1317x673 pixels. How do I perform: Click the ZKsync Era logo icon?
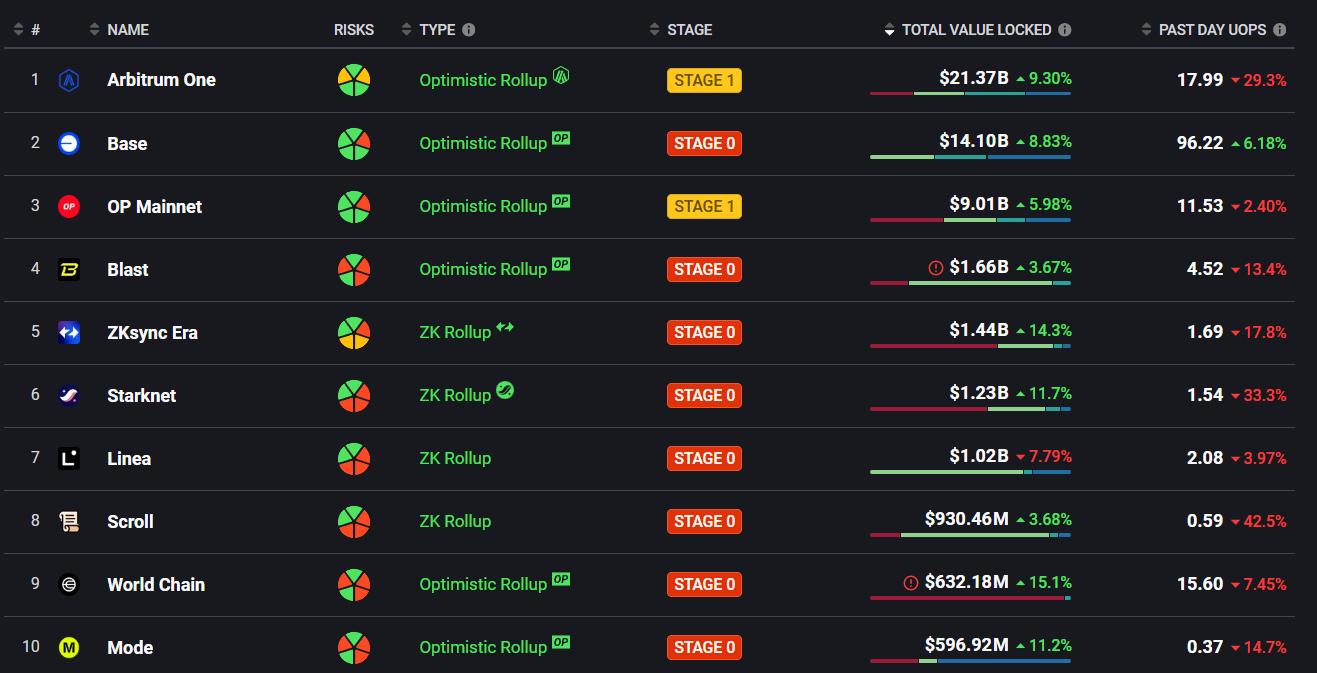pos(69,332)
